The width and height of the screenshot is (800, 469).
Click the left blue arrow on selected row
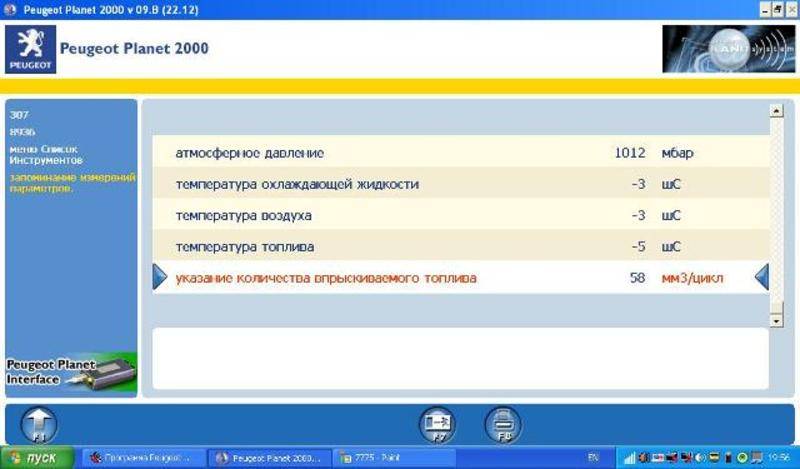click(x=159, y=277)
